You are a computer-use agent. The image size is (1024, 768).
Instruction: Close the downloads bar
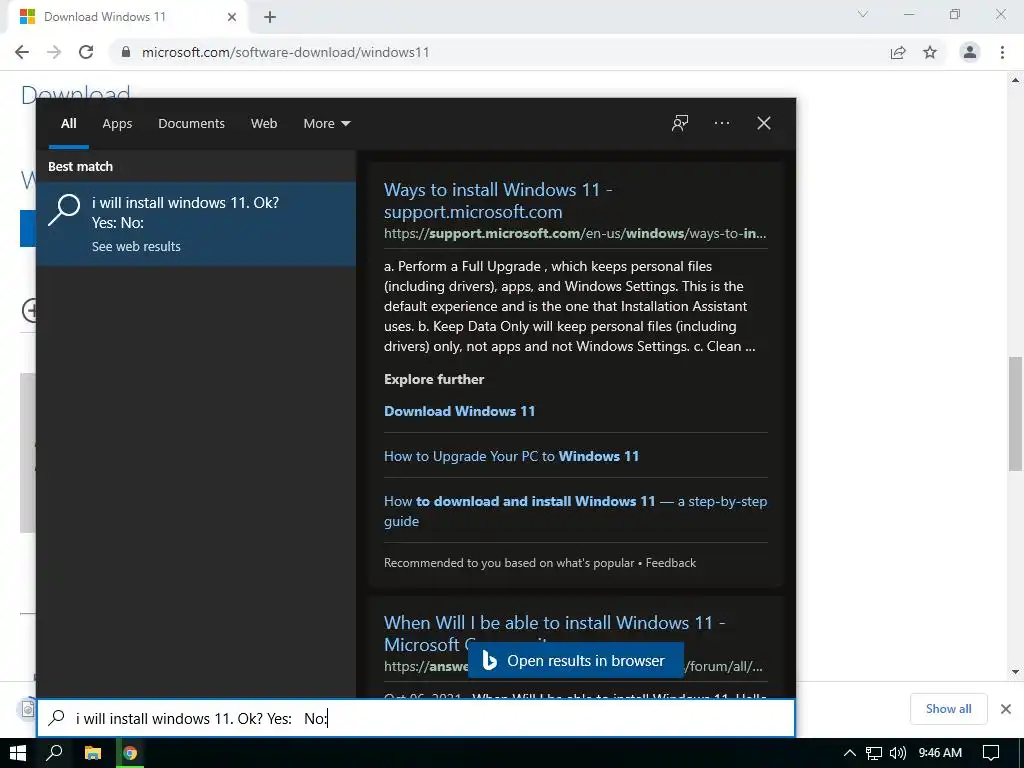pos(1006,709)
